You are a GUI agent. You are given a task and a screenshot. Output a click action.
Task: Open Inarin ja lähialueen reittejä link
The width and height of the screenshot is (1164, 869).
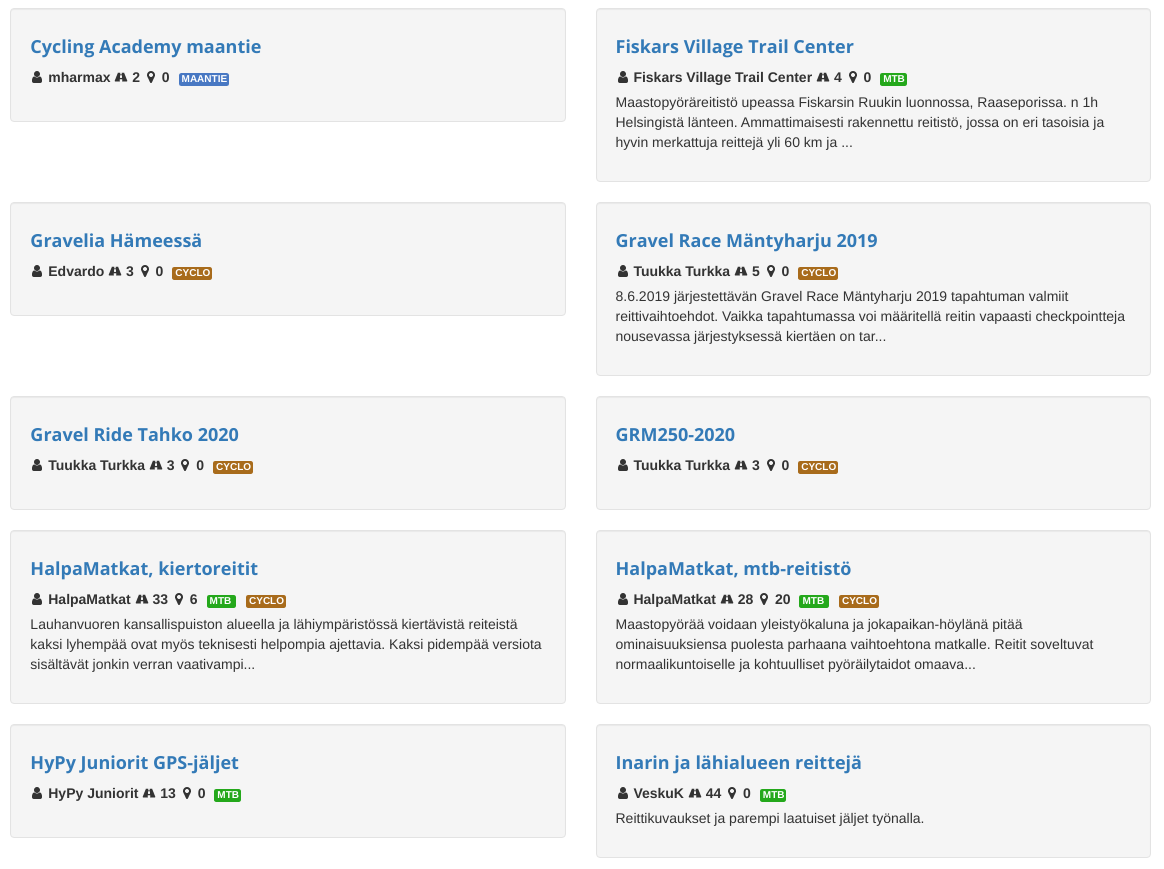[x=738, y=763]
